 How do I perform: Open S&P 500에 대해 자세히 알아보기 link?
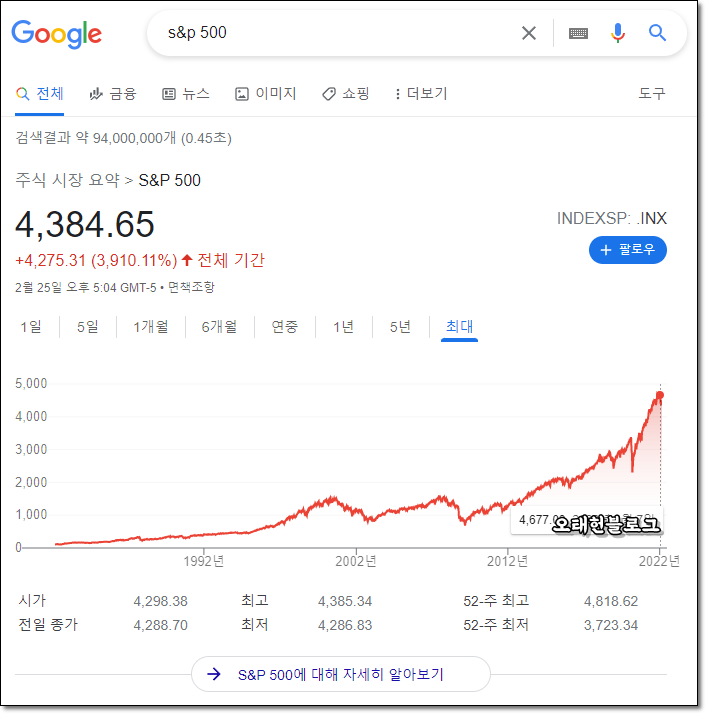pyautogui.click(x=341, y=674)
